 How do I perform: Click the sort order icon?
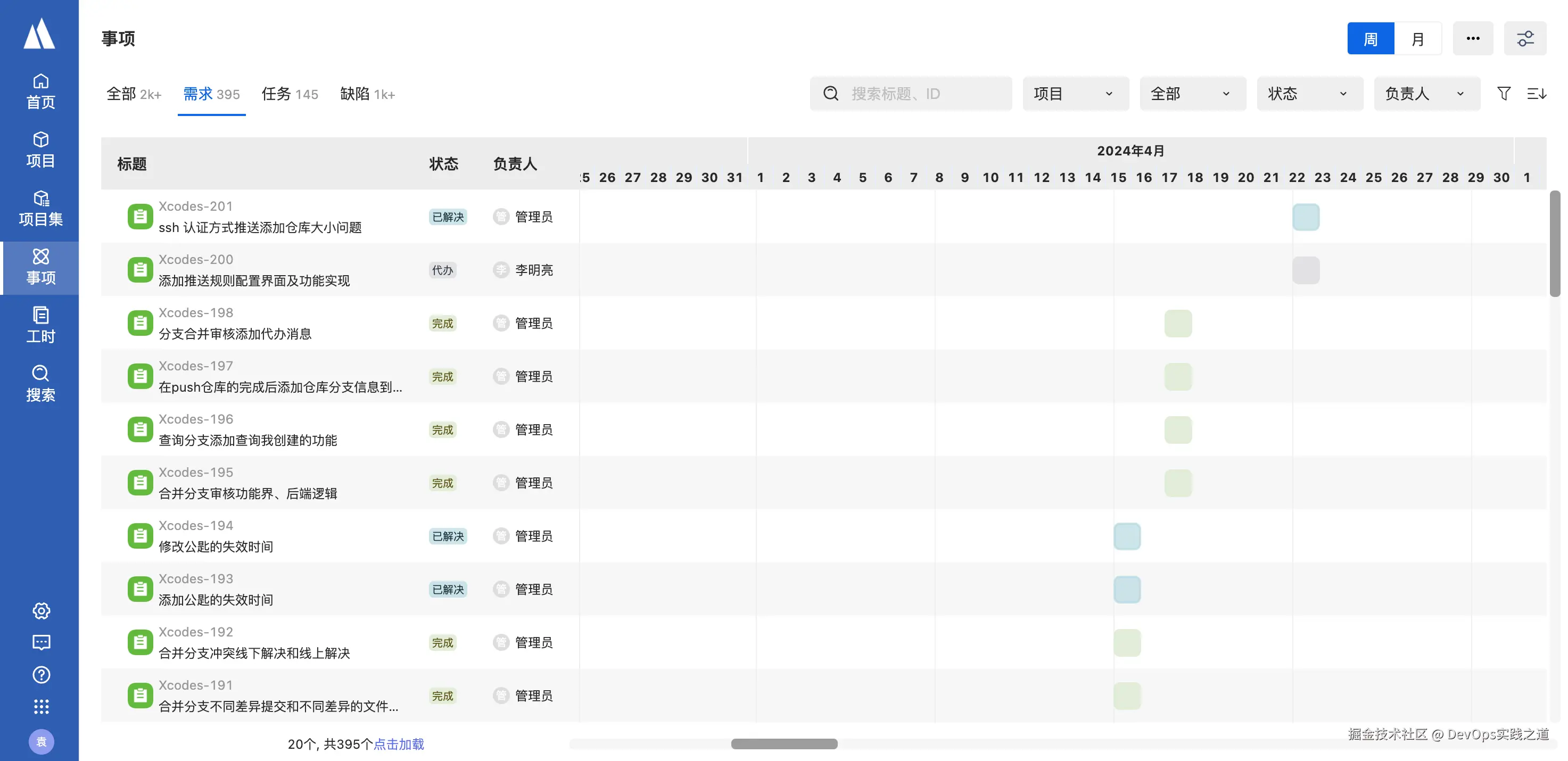point(1536,93)
